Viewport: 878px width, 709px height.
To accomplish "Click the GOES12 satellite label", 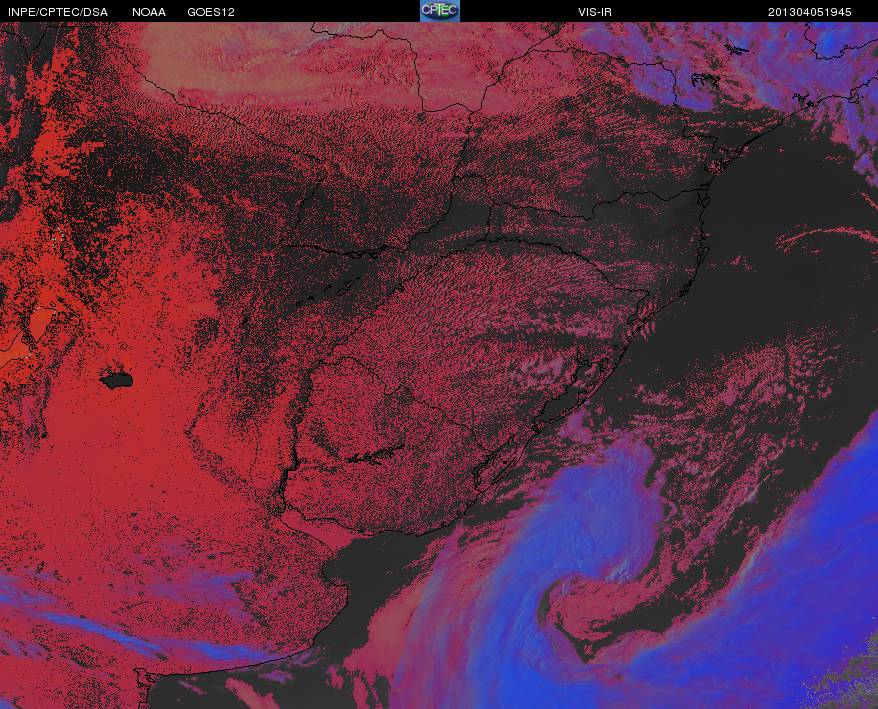I will (x=211, y=12).
